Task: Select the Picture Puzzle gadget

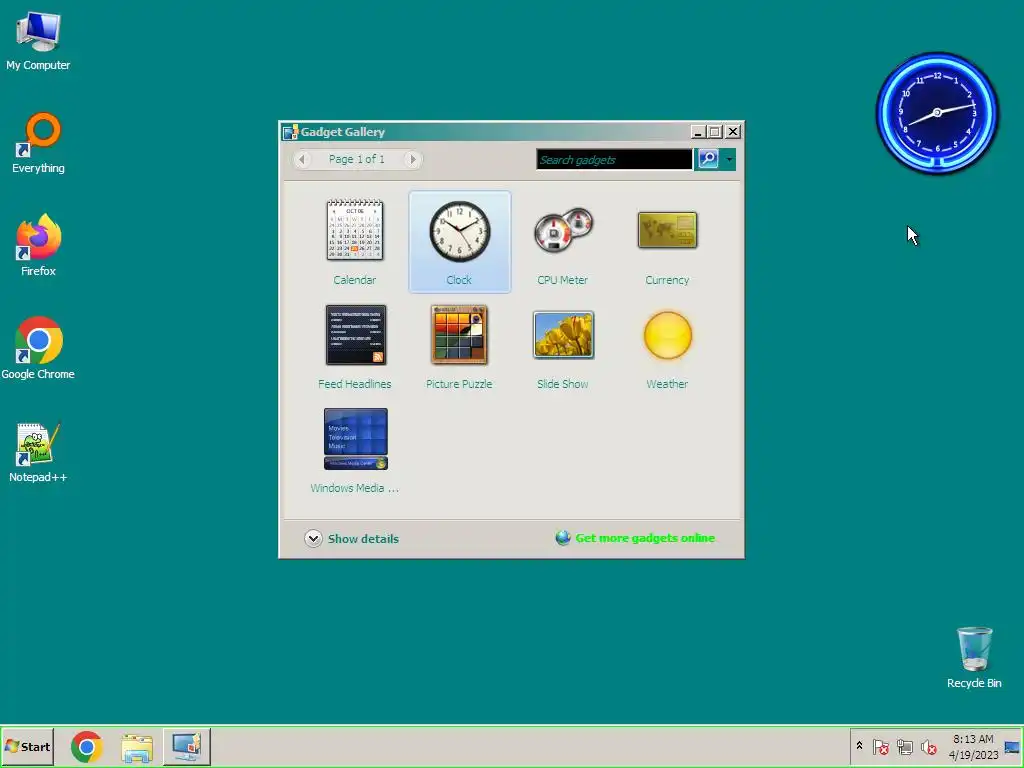Action: [x=459, y=346]
